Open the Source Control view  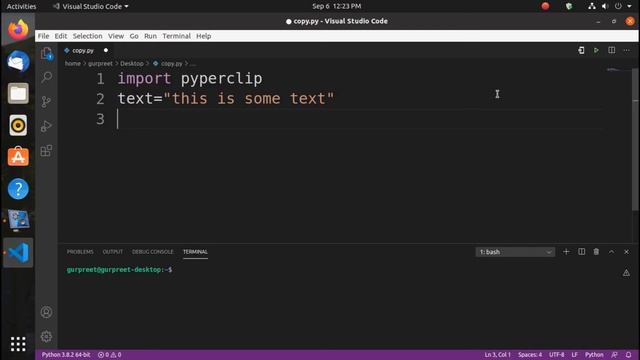click(47, 102)
